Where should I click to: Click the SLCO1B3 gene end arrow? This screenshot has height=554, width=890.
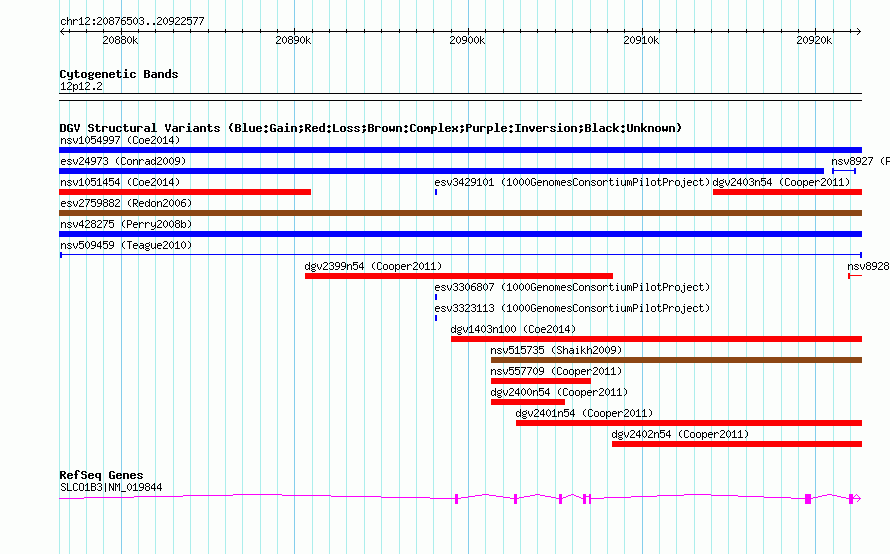[x=857, y=499]
